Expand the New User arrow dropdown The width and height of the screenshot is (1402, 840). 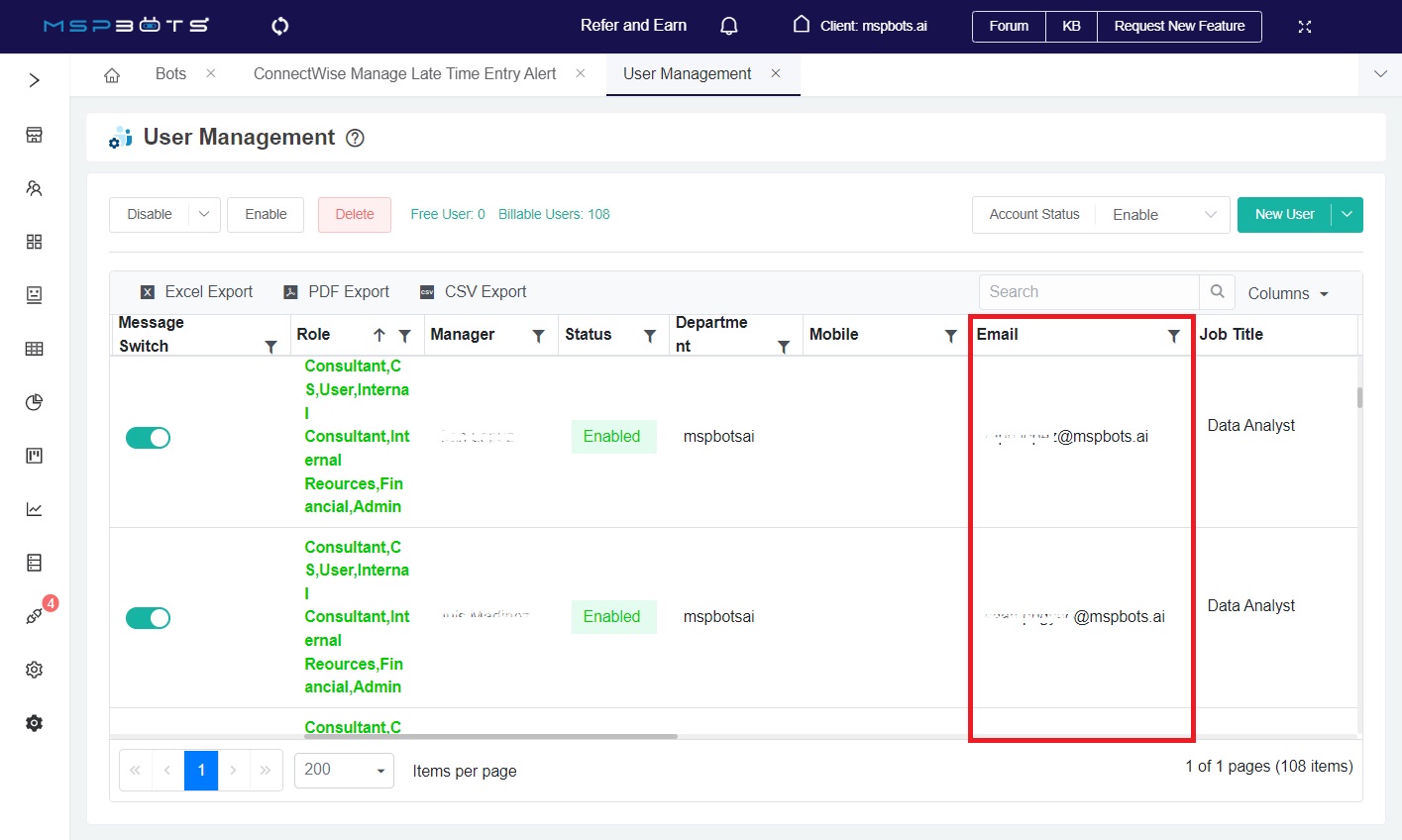point(1347,215)
